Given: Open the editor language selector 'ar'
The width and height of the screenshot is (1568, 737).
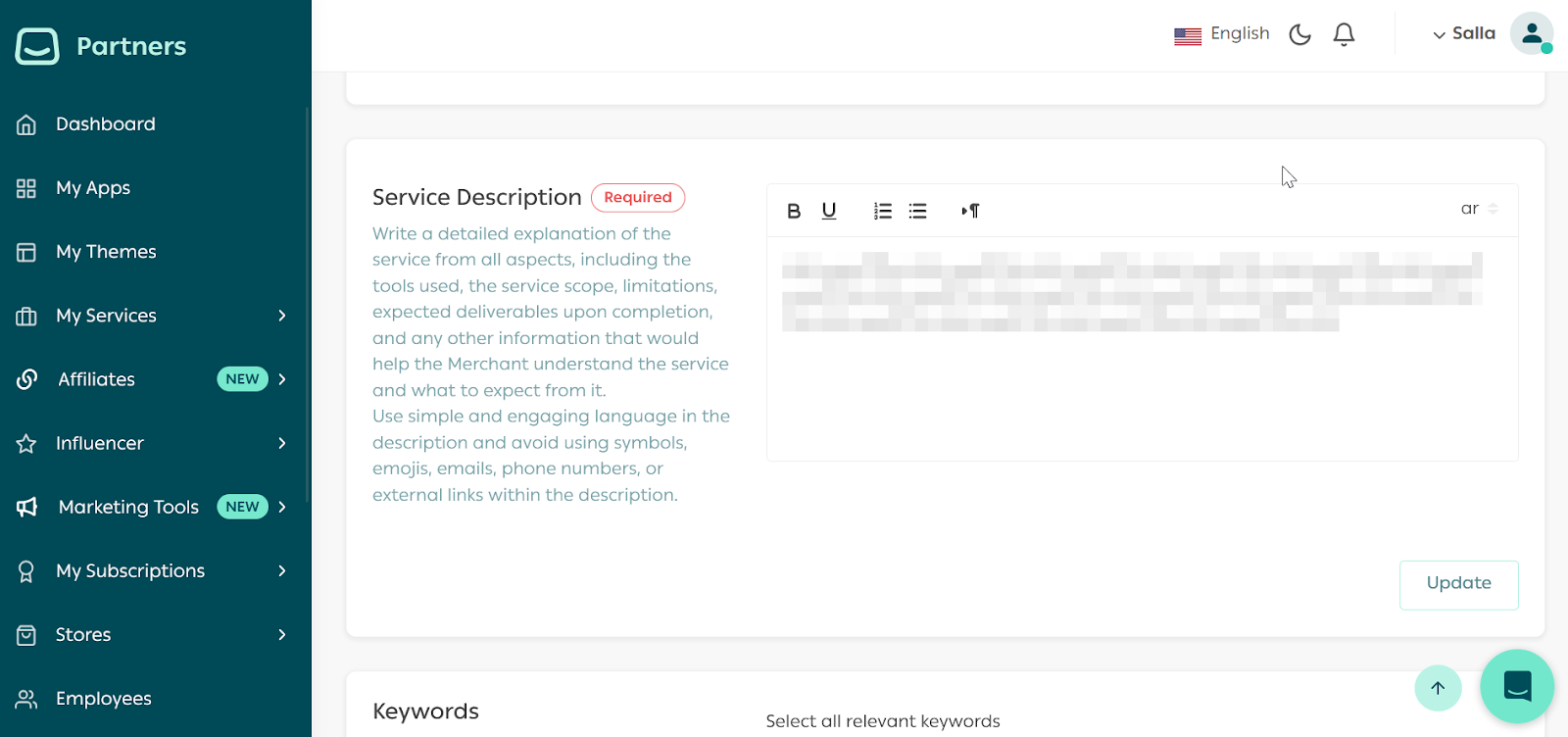Looking at the screenshot, I should click(x=1478, y=209).
